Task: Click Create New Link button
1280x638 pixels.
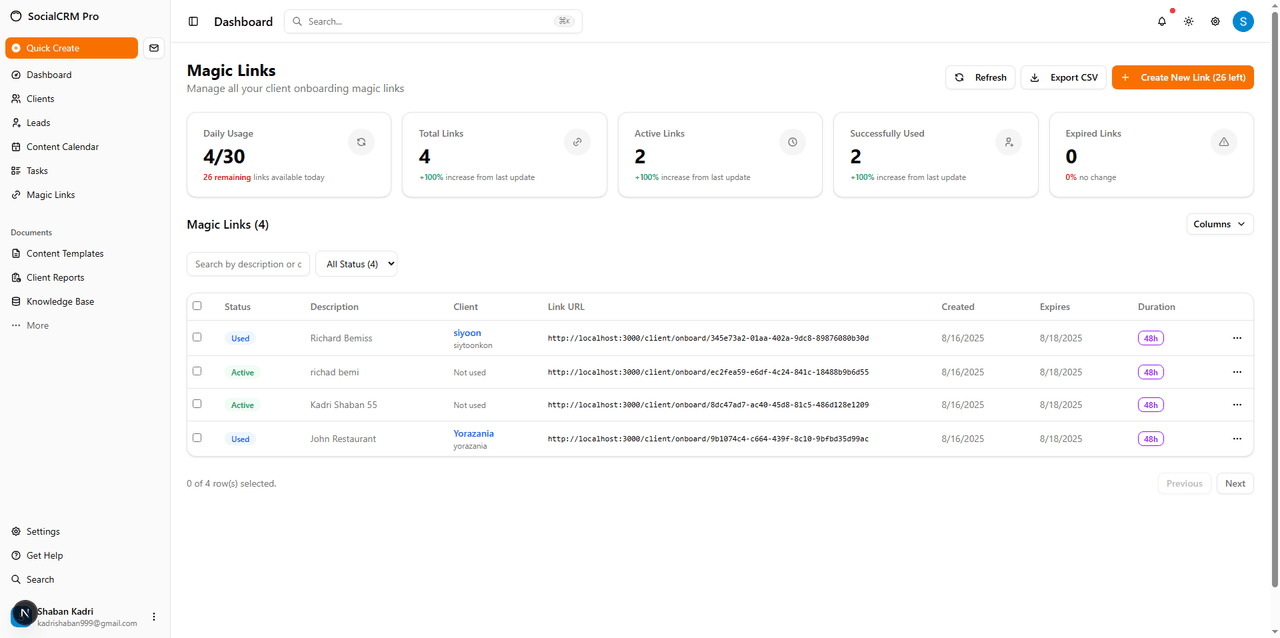Action: (x=1182, y=77)
